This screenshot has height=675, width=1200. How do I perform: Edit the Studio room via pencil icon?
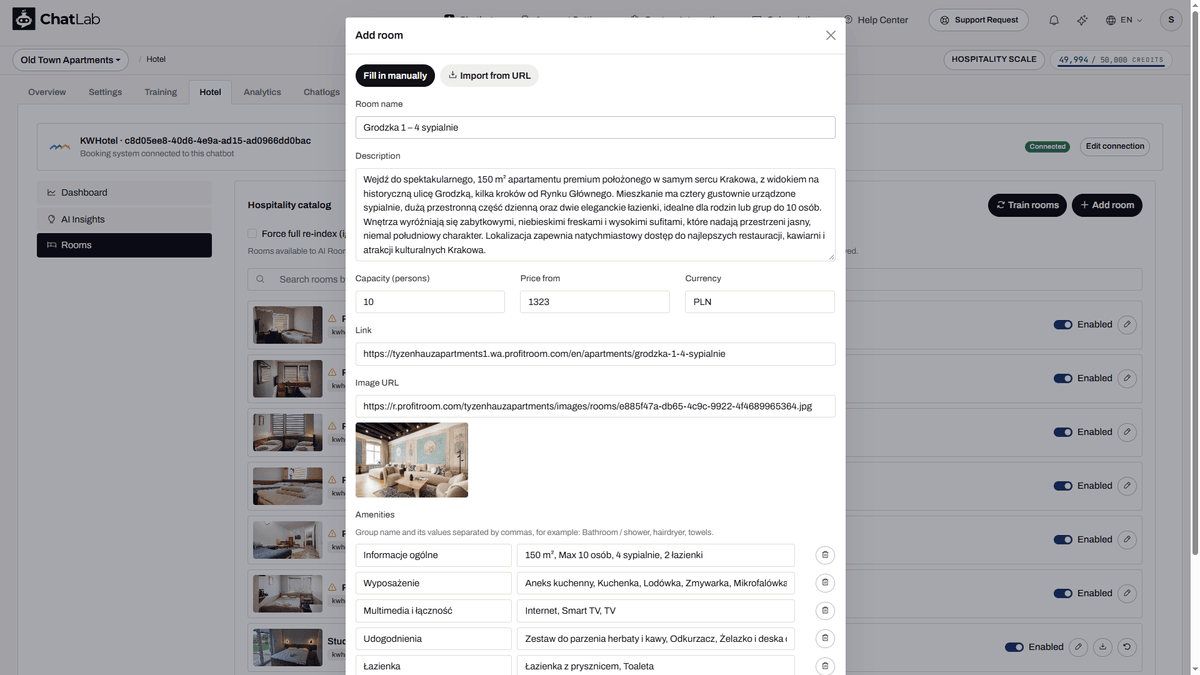1078,647
